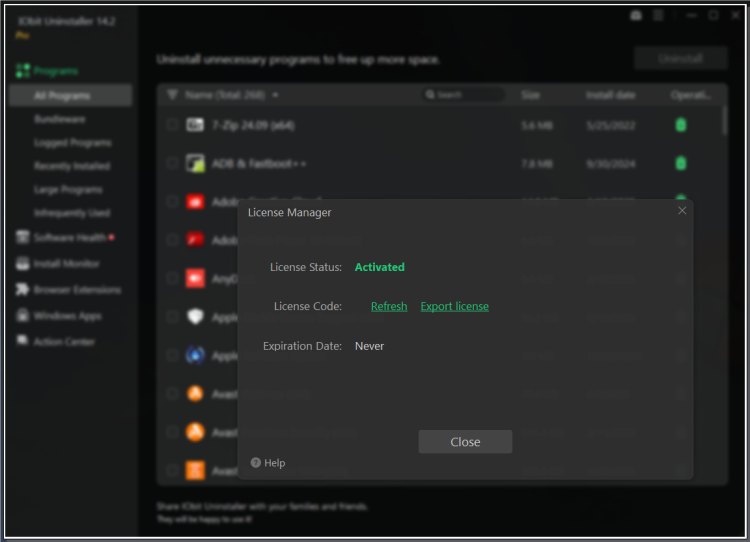750x542 pixels.
Task: Open Help in the License Manager dialog
Action: pyautogui.click(x=268, y=463)
